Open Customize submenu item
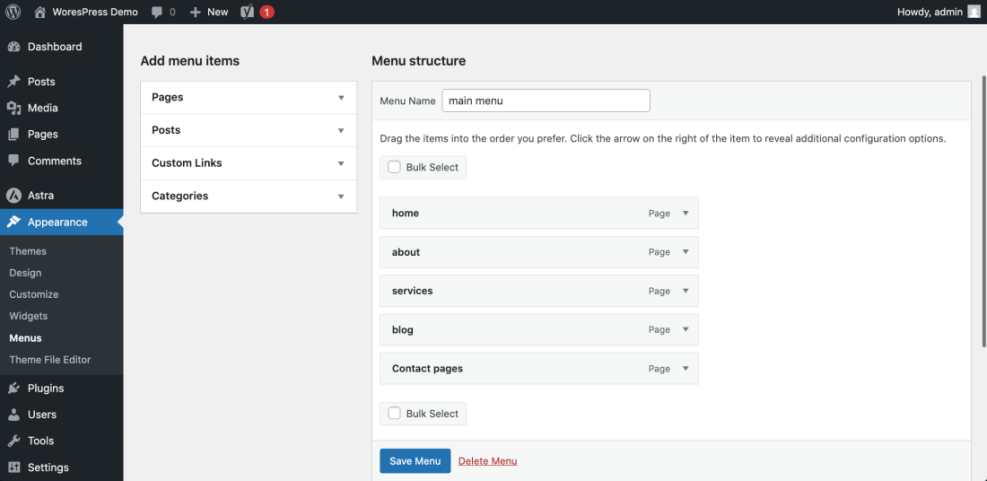The width and height of the screenshot is (987, 481). pos(34,295)
